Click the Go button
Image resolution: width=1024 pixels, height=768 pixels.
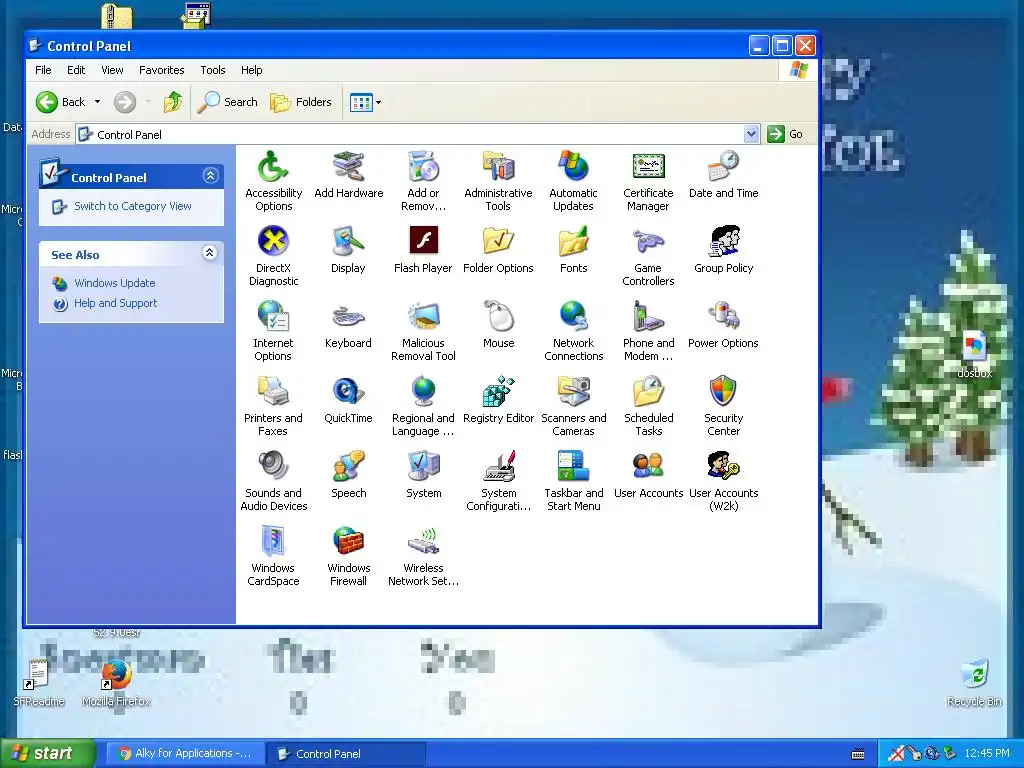[786, 134]
